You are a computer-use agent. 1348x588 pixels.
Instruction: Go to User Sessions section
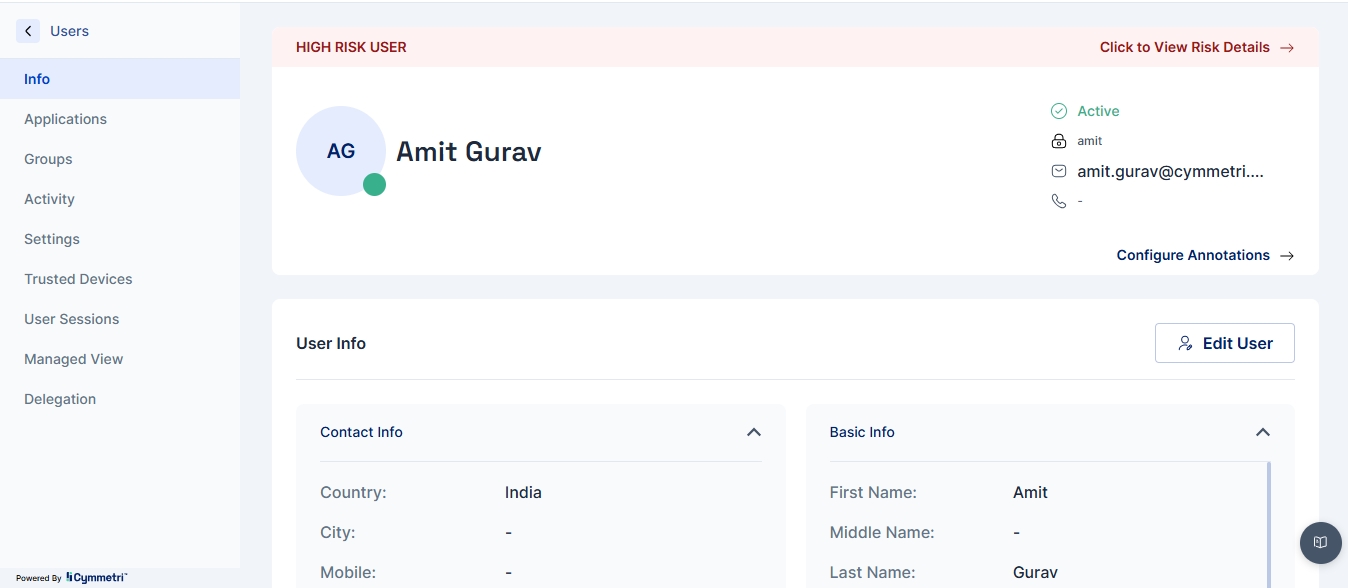(x=72, y=319)
